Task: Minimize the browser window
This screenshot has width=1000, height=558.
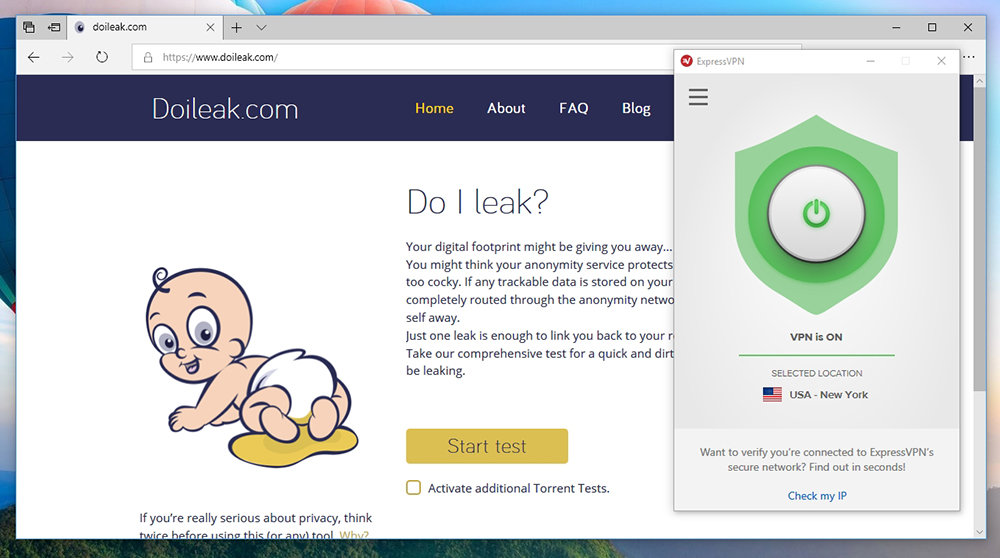Action: tap(896, 27)
